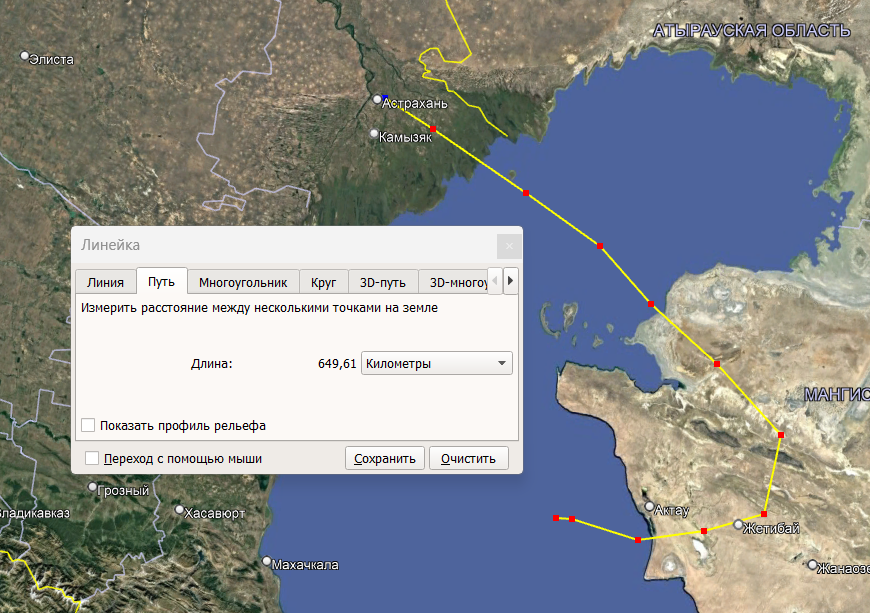Click the Хасавюрт city marker
Screen dimensions: 870x613
pyautogui.click(x=179, y=509)
